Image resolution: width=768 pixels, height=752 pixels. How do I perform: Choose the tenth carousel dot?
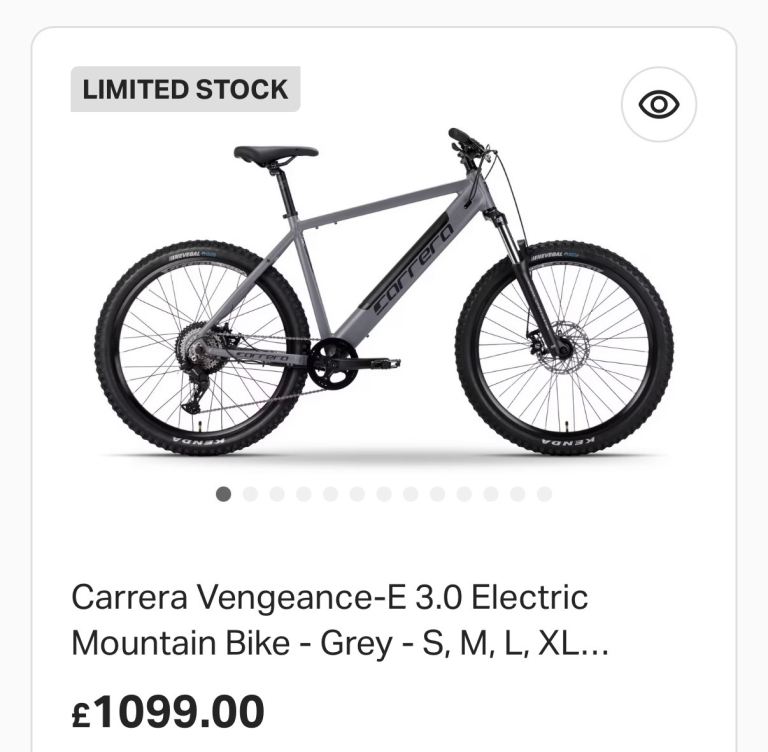(464, 494)
